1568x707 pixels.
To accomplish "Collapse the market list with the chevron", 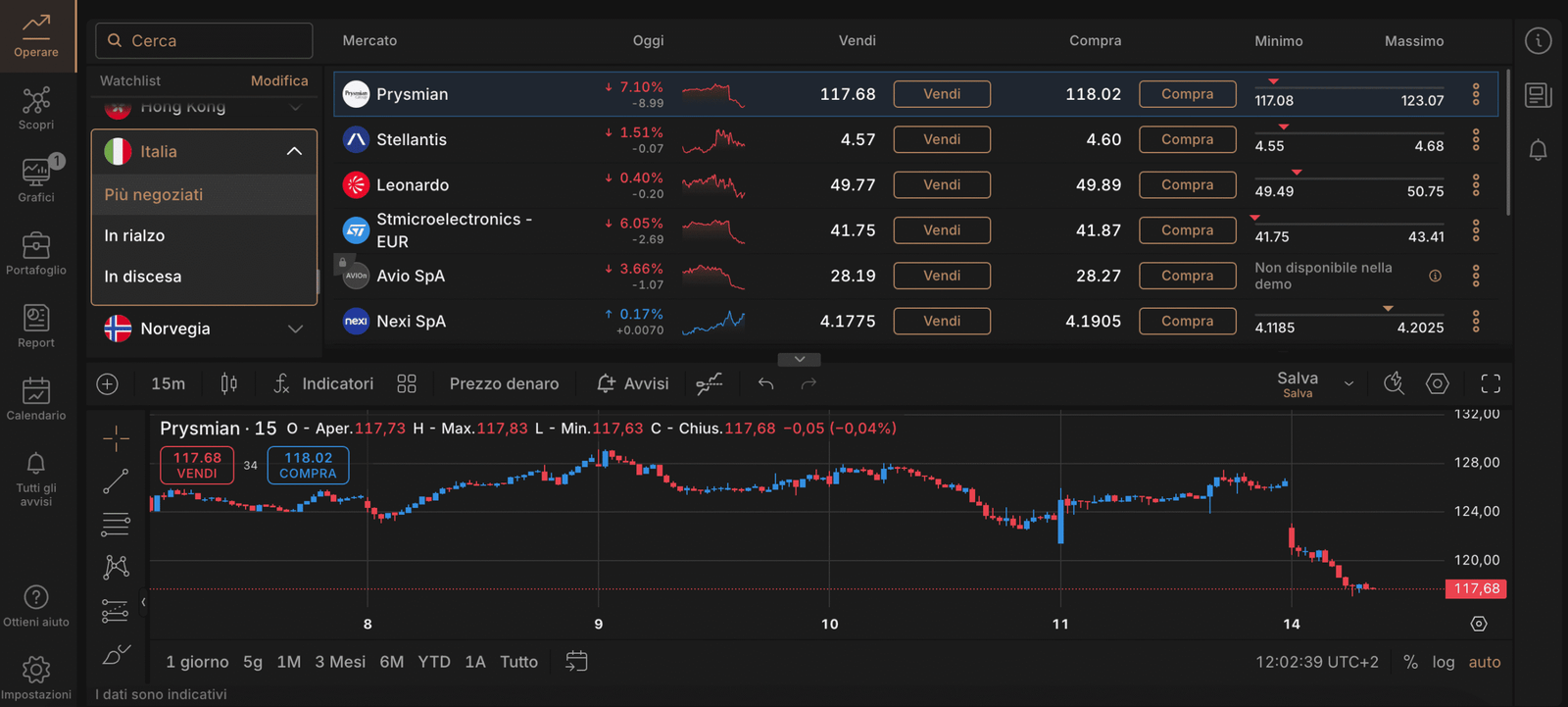I will click(x=800, y=359).
